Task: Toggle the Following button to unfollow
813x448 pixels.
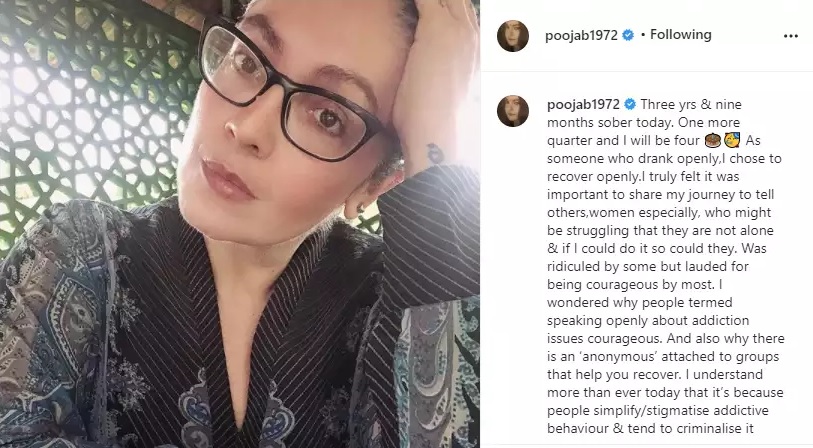Action: coord(680,35)
